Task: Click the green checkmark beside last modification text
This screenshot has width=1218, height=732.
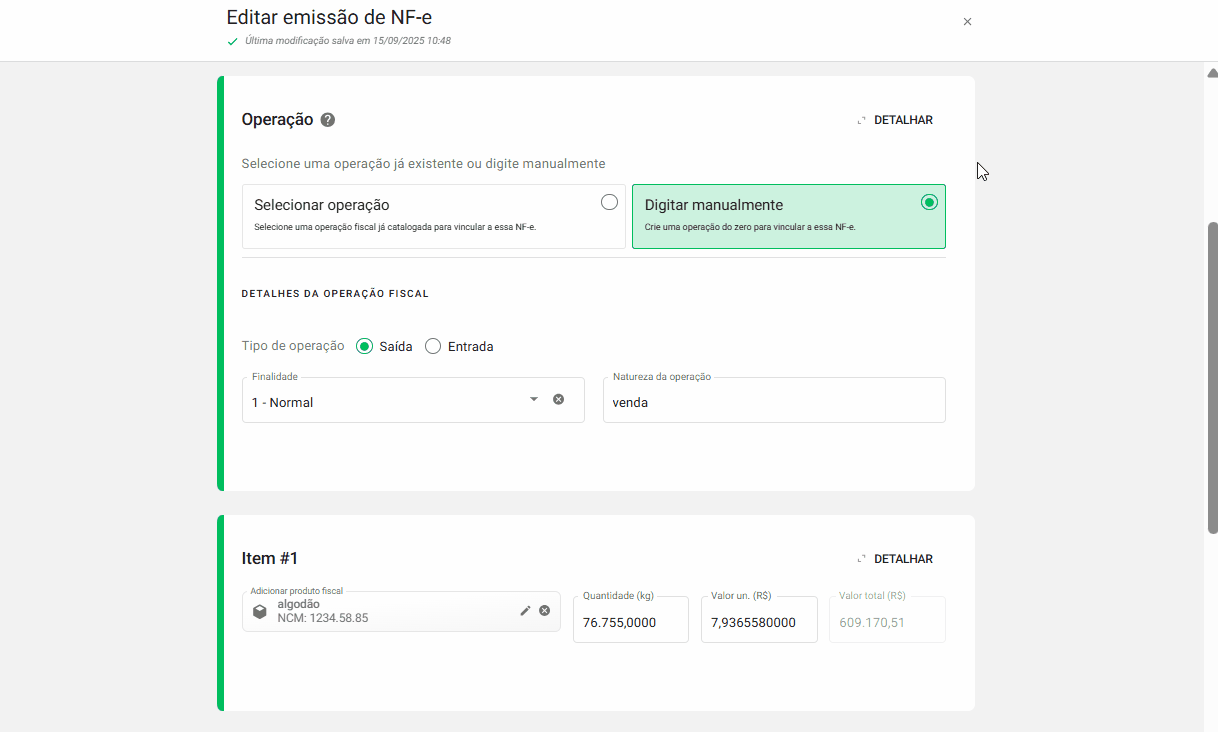Action: [x=232, y=41]
